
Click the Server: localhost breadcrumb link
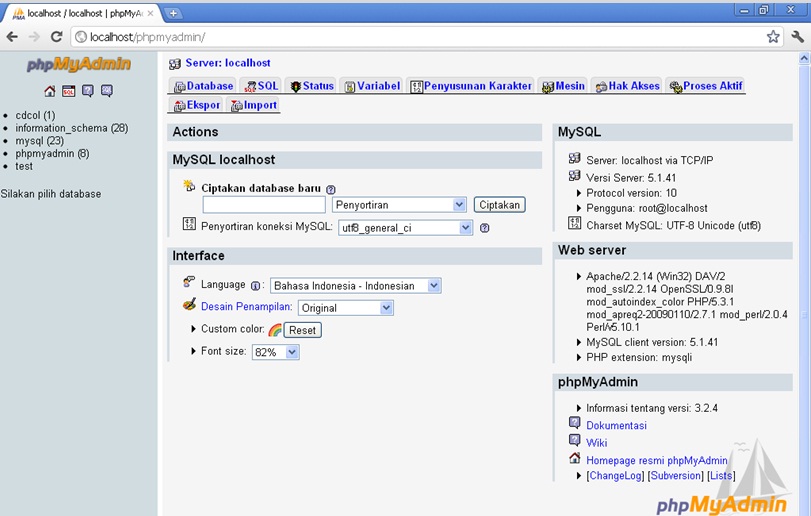pos(228,63)
